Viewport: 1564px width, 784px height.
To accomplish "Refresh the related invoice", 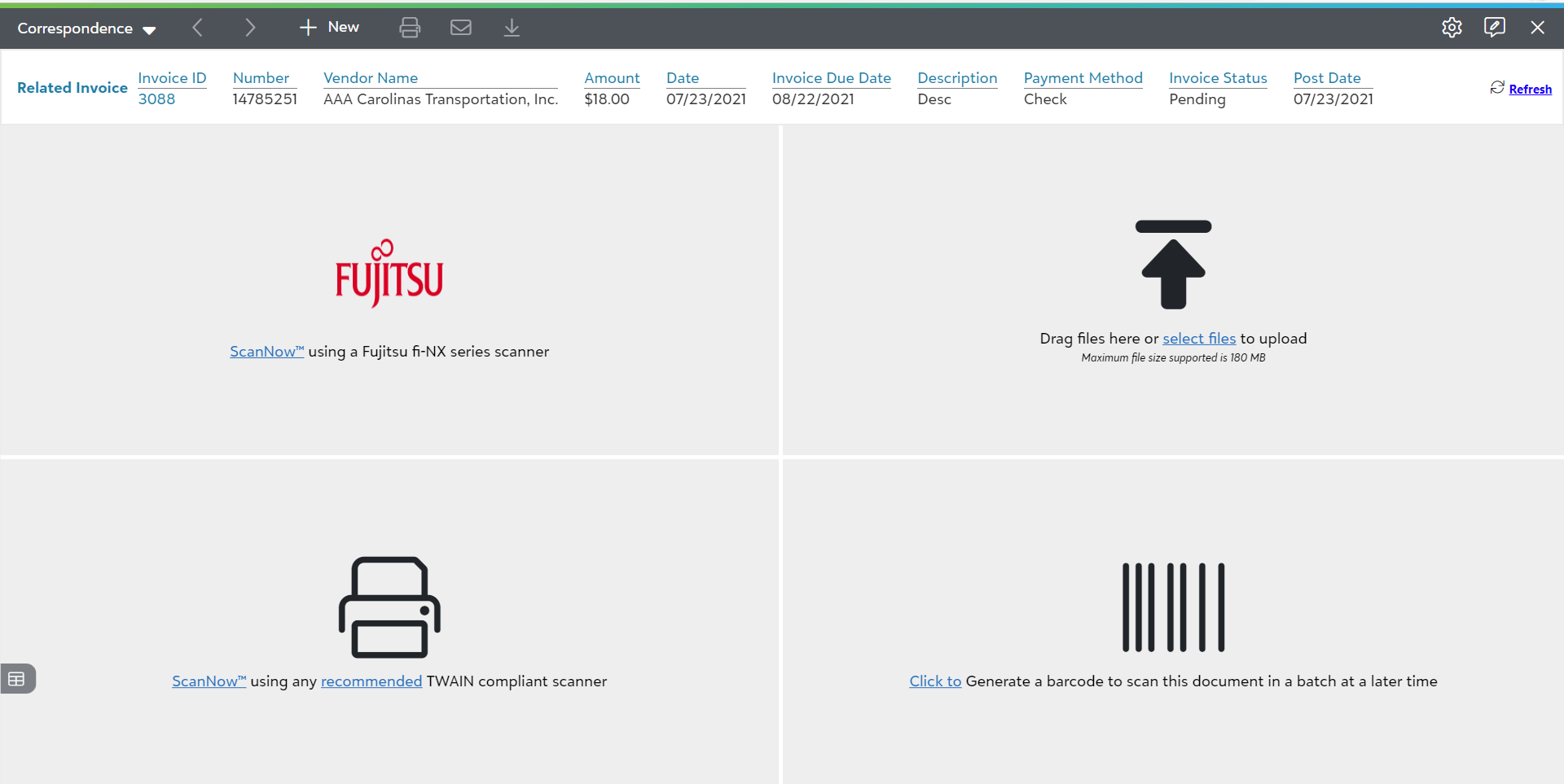I will click(x=1529, y=90).
